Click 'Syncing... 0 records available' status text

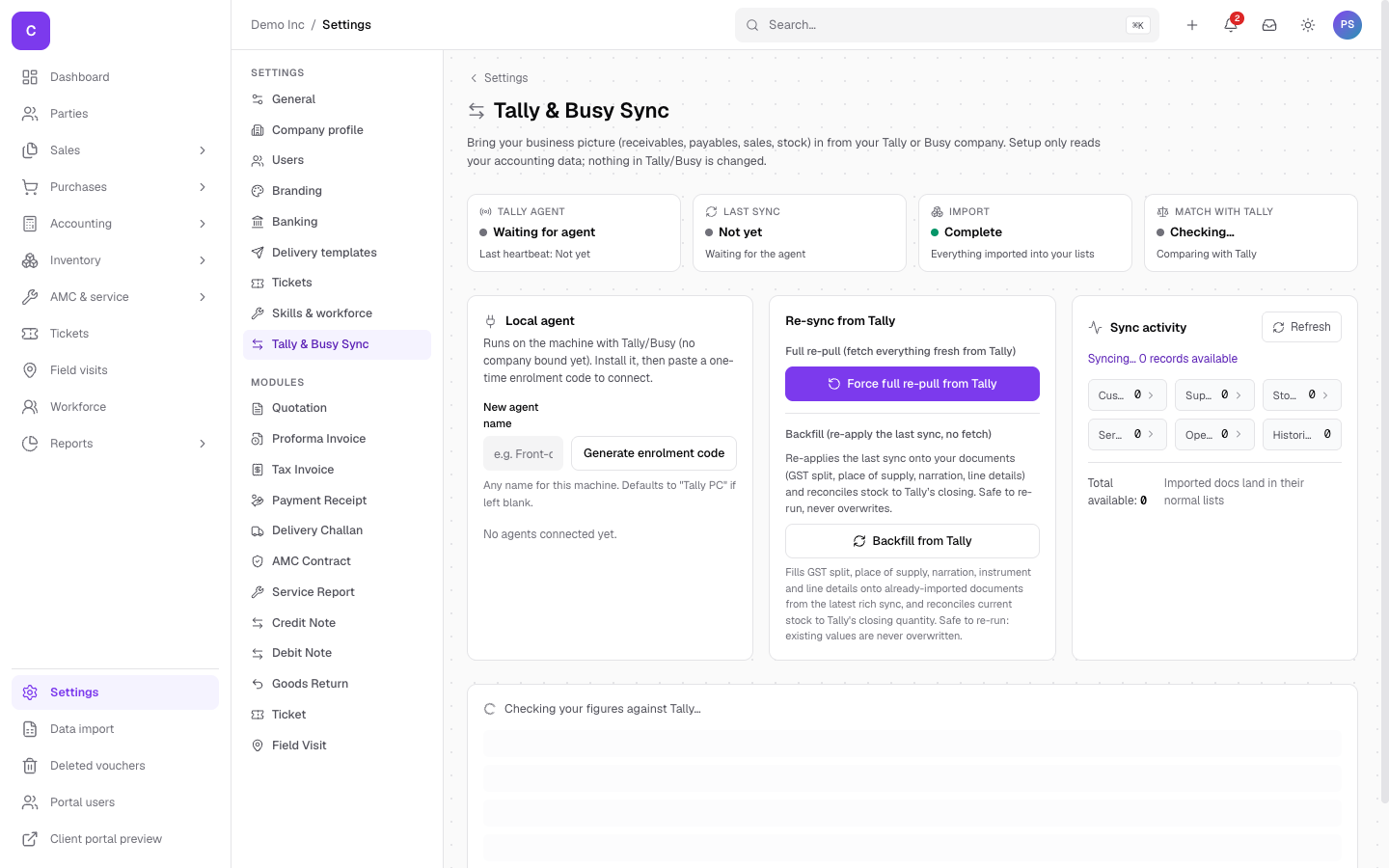tap(1162, 359)
